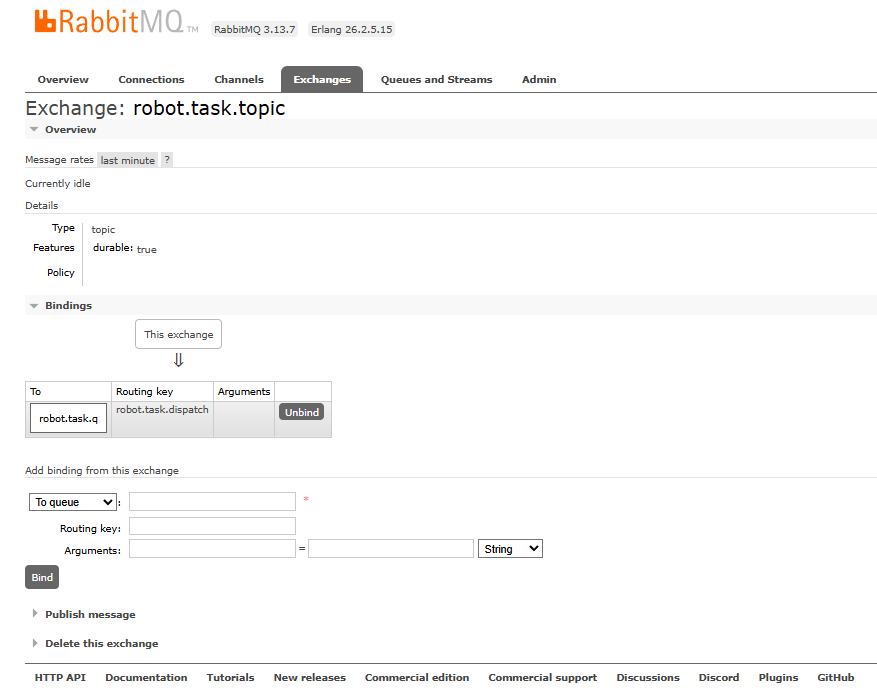Expand the Publish message section
The image size is (877, 695).
click(x=90, y=614)
